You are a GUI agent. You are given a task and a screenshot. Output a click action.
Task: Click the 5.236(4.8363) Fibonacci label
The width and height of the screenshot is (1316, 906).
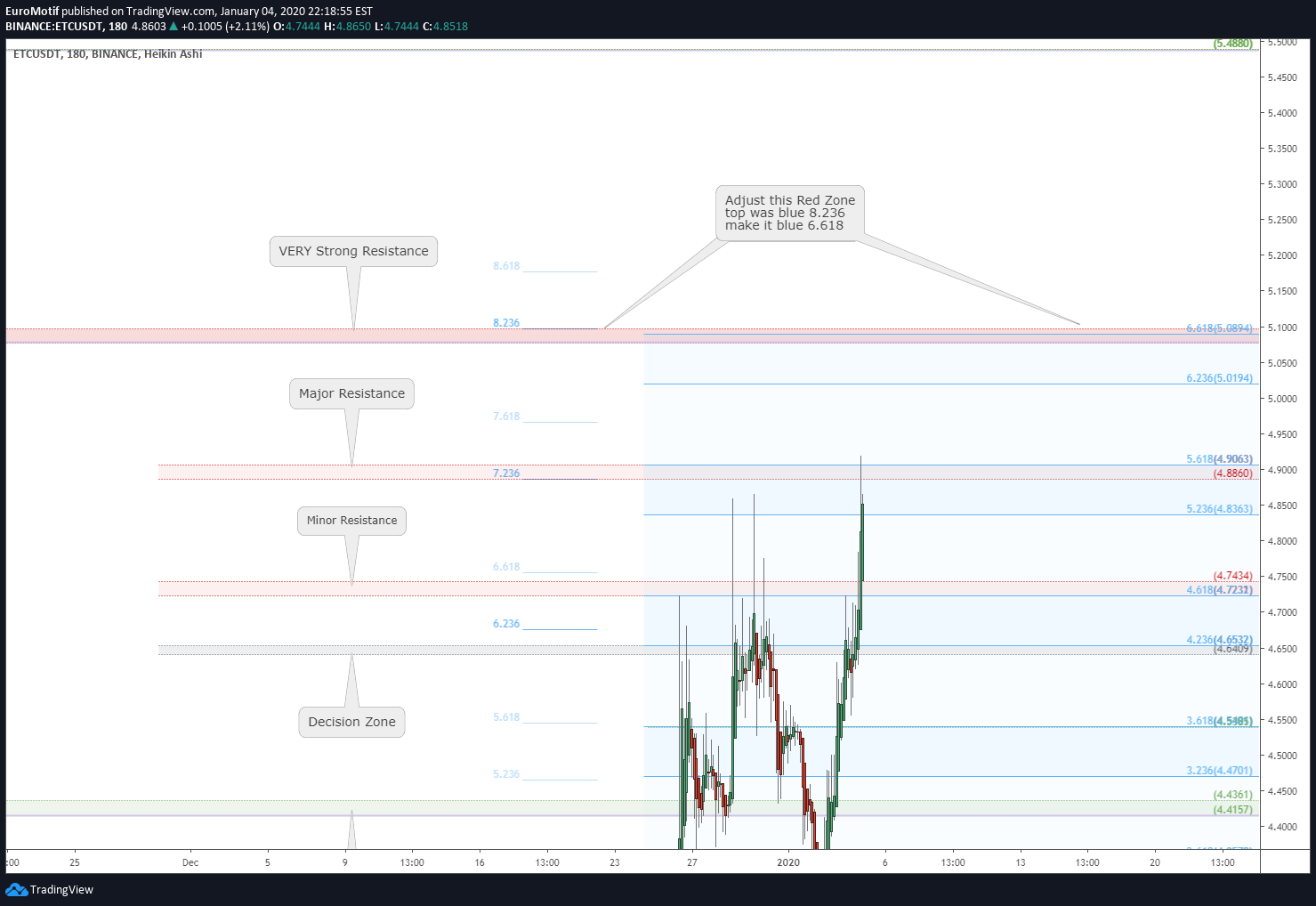pos(1219,509)
